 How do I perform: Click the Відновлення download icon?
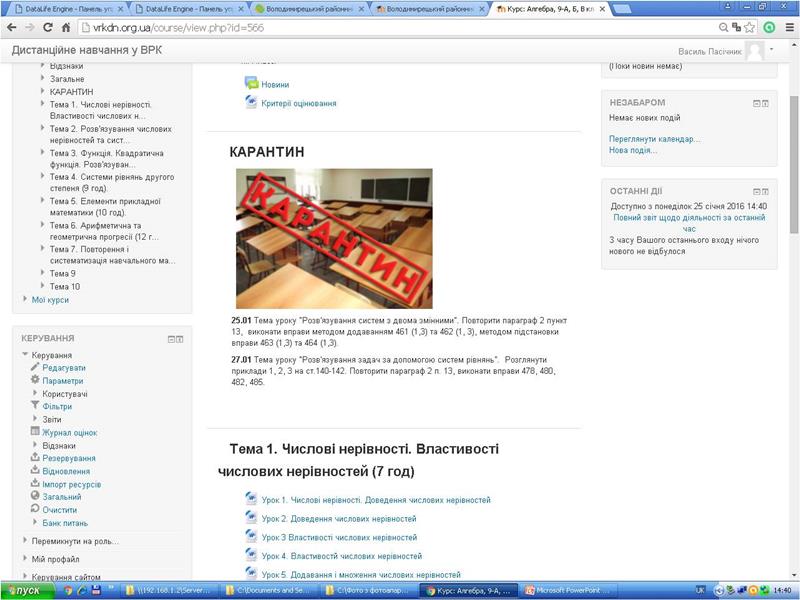click(35, 470)
